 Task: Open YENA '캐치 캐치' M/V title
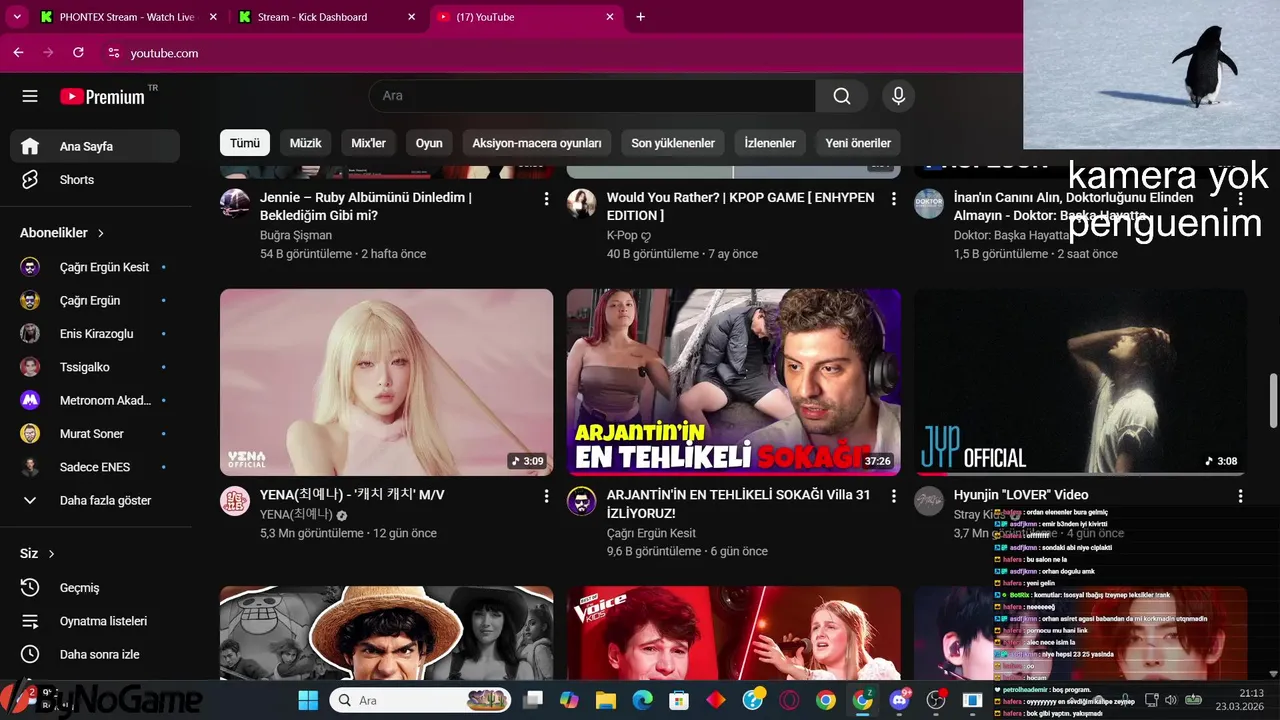tap(352, 495)
